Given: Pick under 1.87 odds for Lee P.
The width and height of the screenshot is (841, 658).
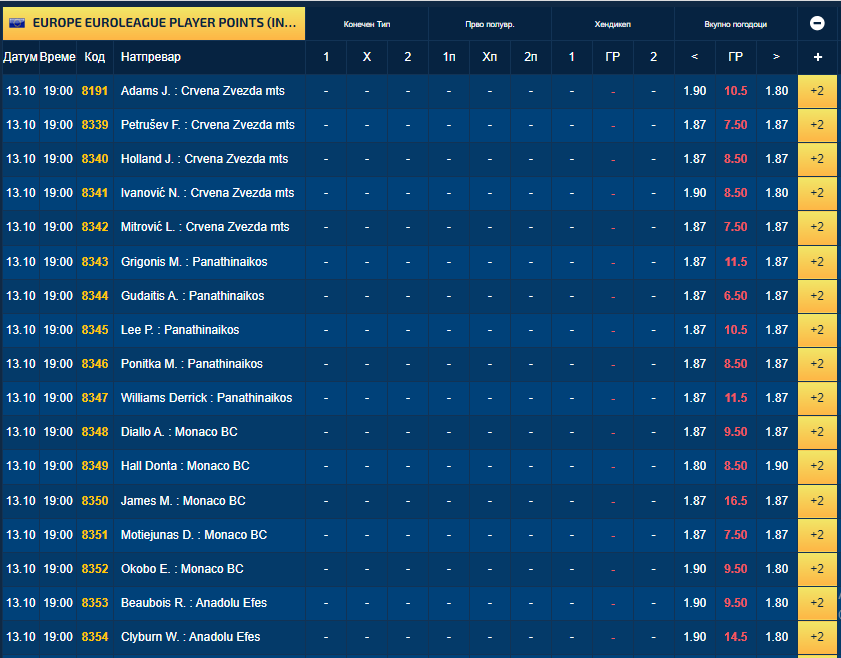Looking at the screenshot, I should (x=695, y=330).
